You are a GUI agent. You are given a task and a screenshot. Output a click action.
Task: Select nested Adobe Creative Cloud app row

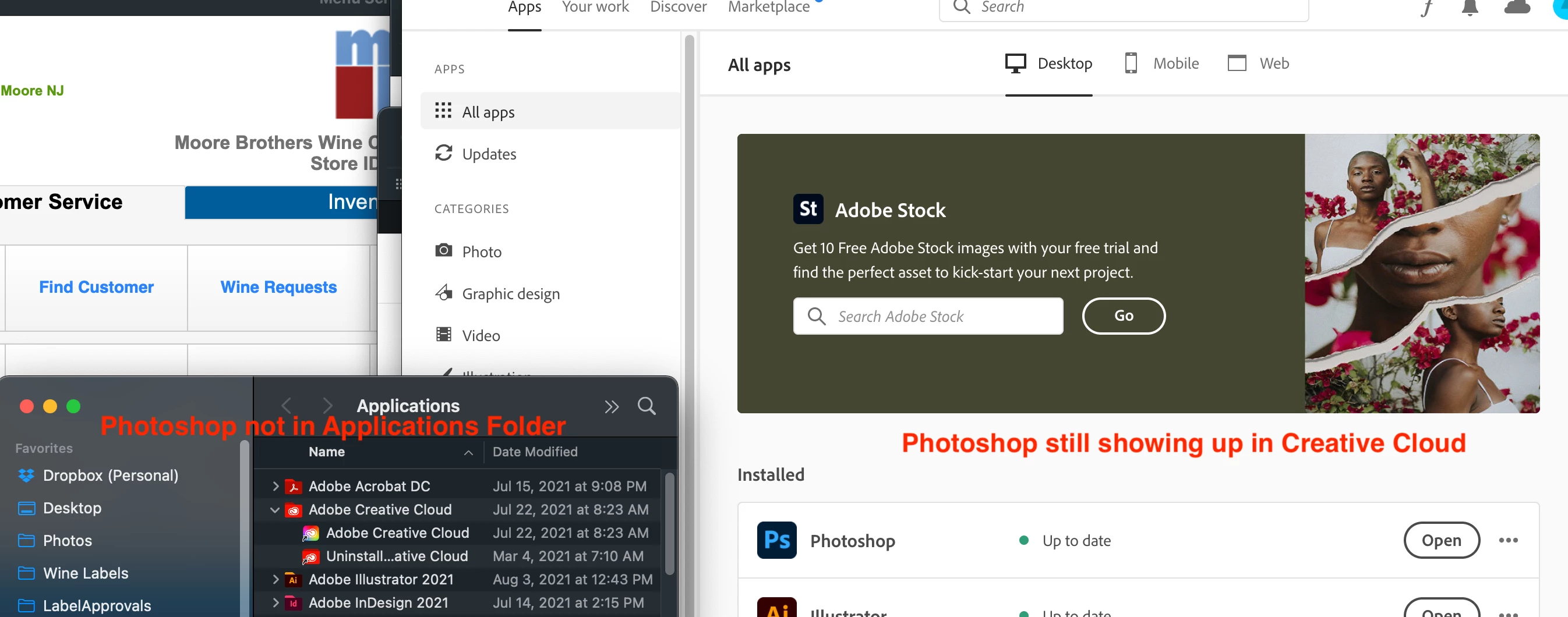click(457, 533)
